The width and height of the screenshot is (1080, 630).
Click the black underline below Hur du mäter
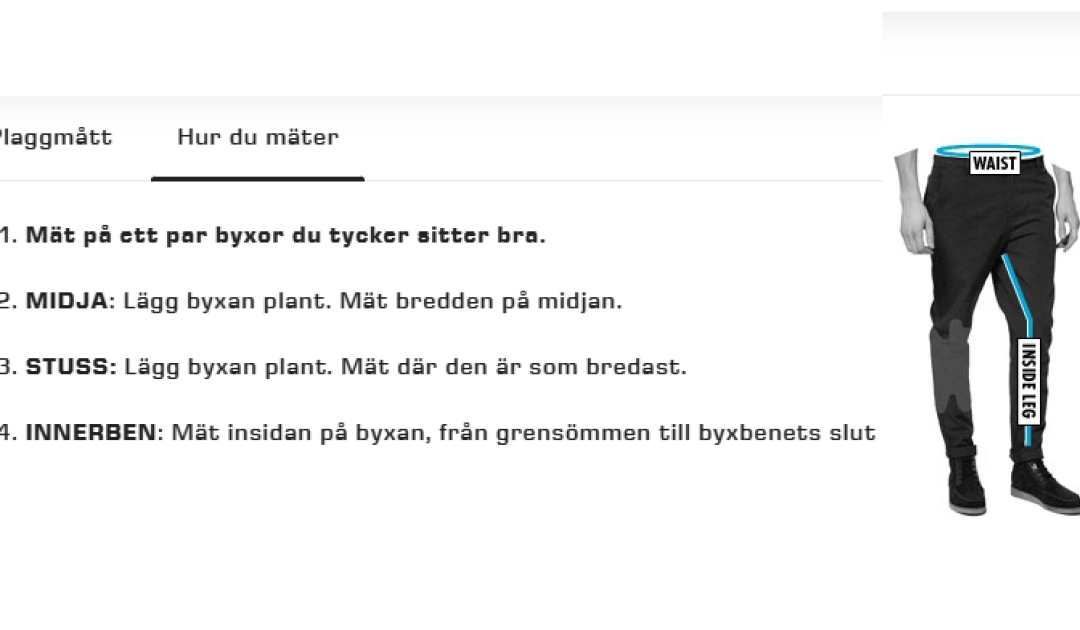click(x=257, y=179)
